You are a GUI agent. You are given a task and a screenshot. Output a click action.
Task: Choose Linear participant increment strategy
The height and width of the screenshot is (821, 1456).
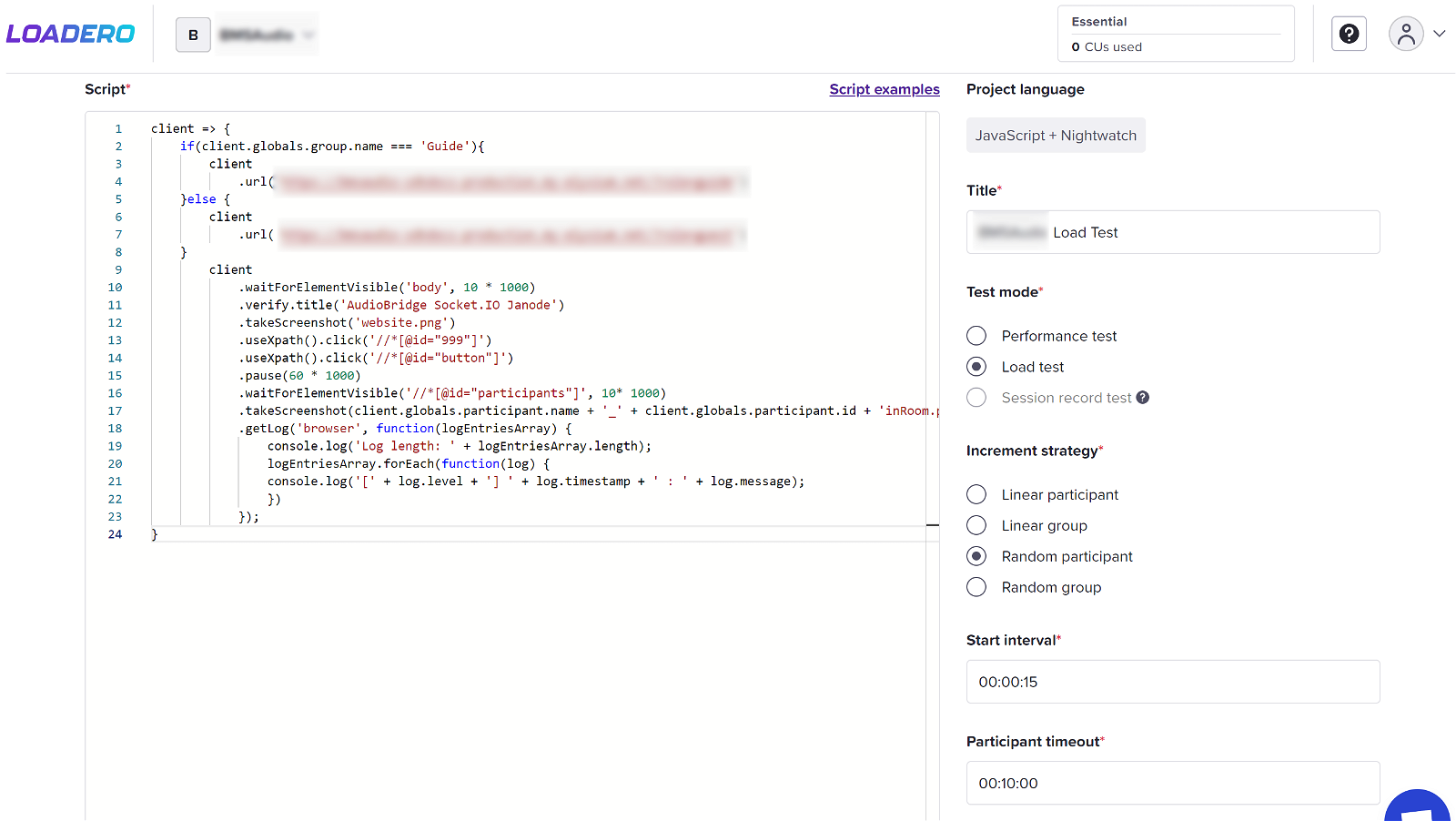coord(976,494)
